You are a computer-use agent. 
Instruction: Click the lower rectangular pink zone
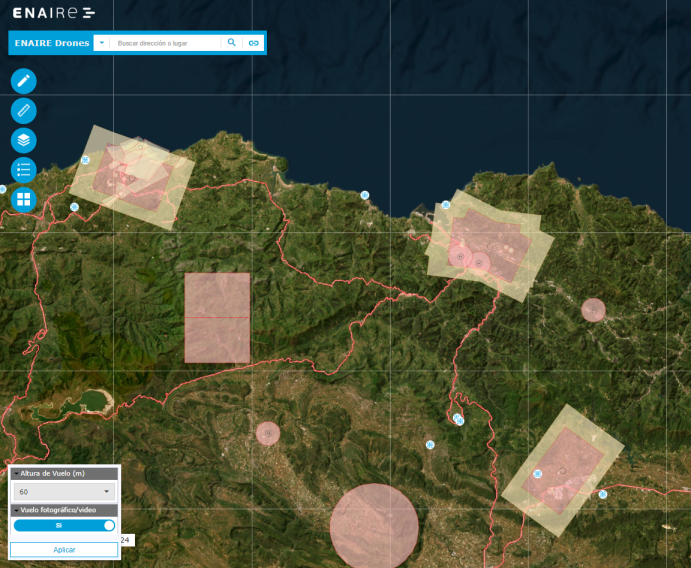[x=217, y=340]
